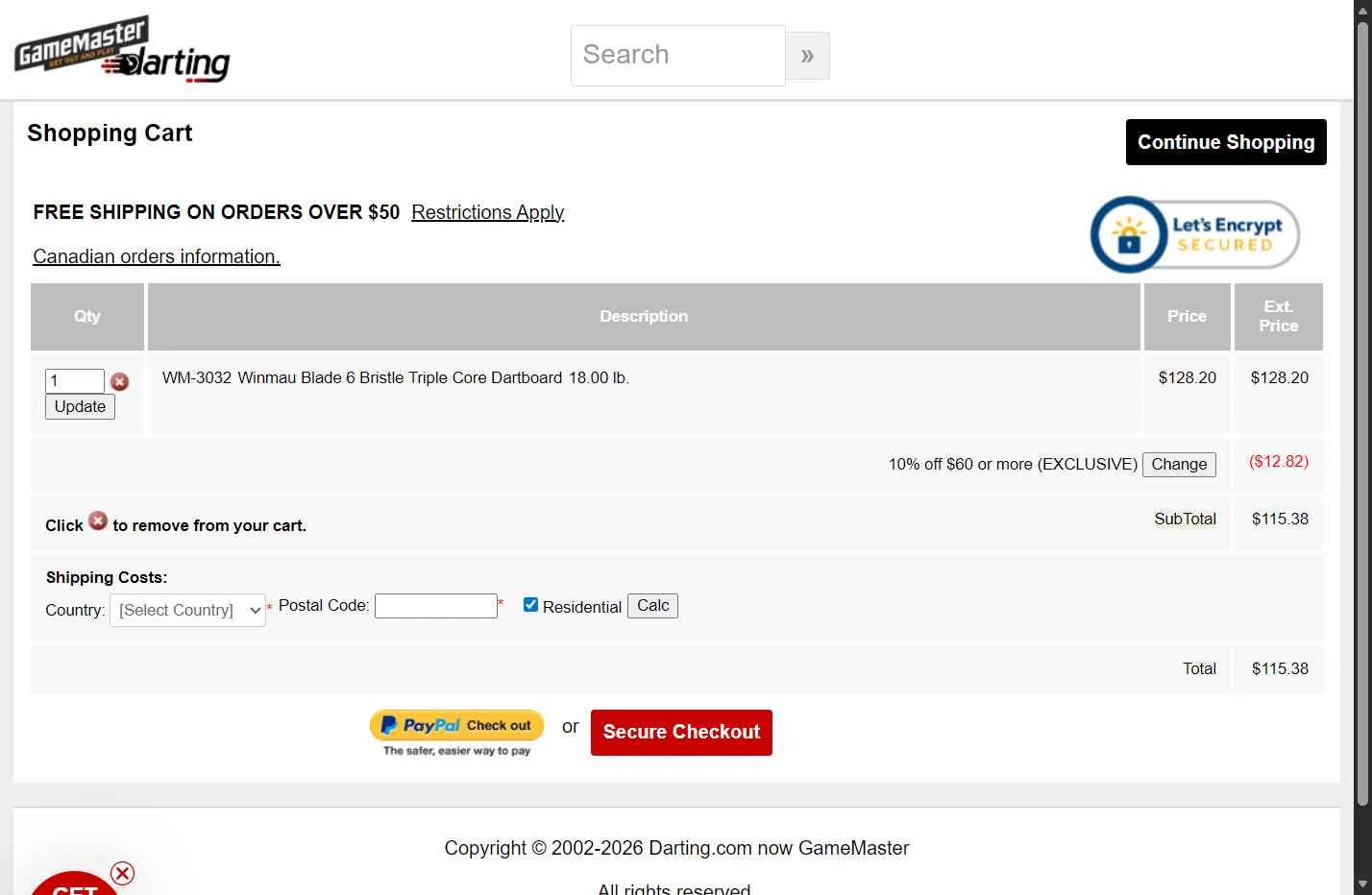Click the Qty column header
The width and height of the screenshot is (1372, 895).
87,316
